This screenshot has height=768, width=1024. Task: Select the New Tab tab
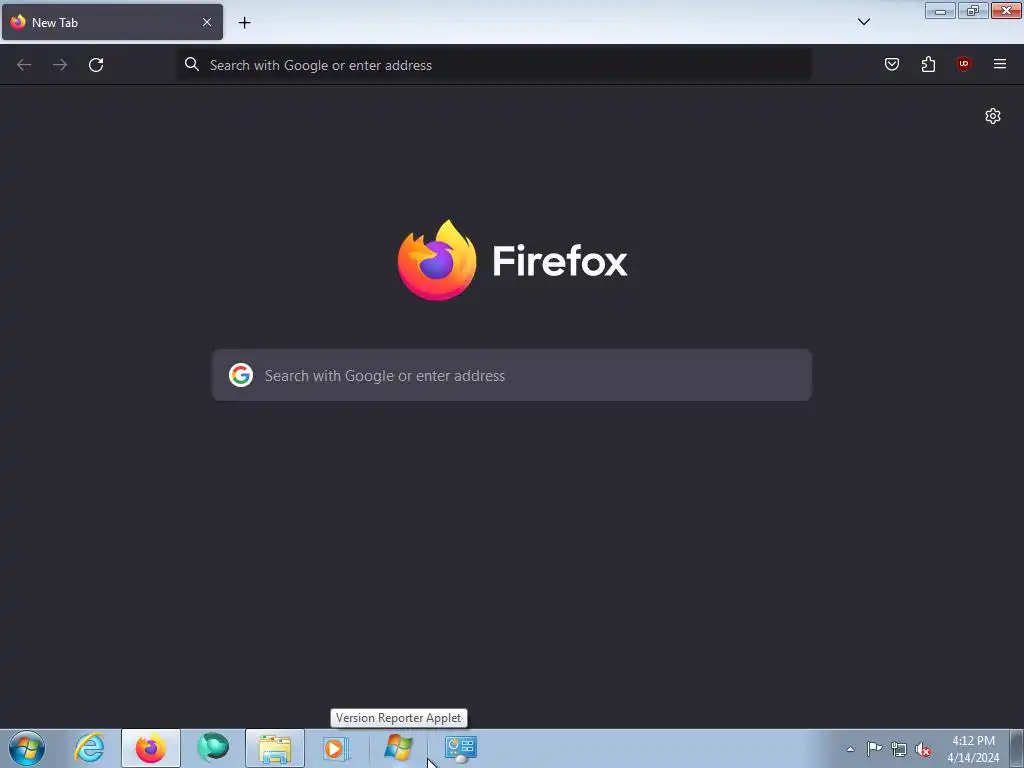click(112, 22)
